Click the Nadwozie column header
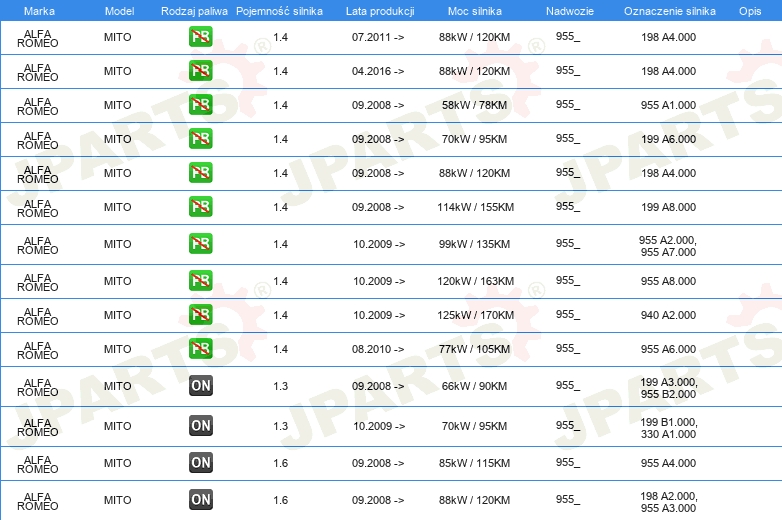 coord(570,11)
